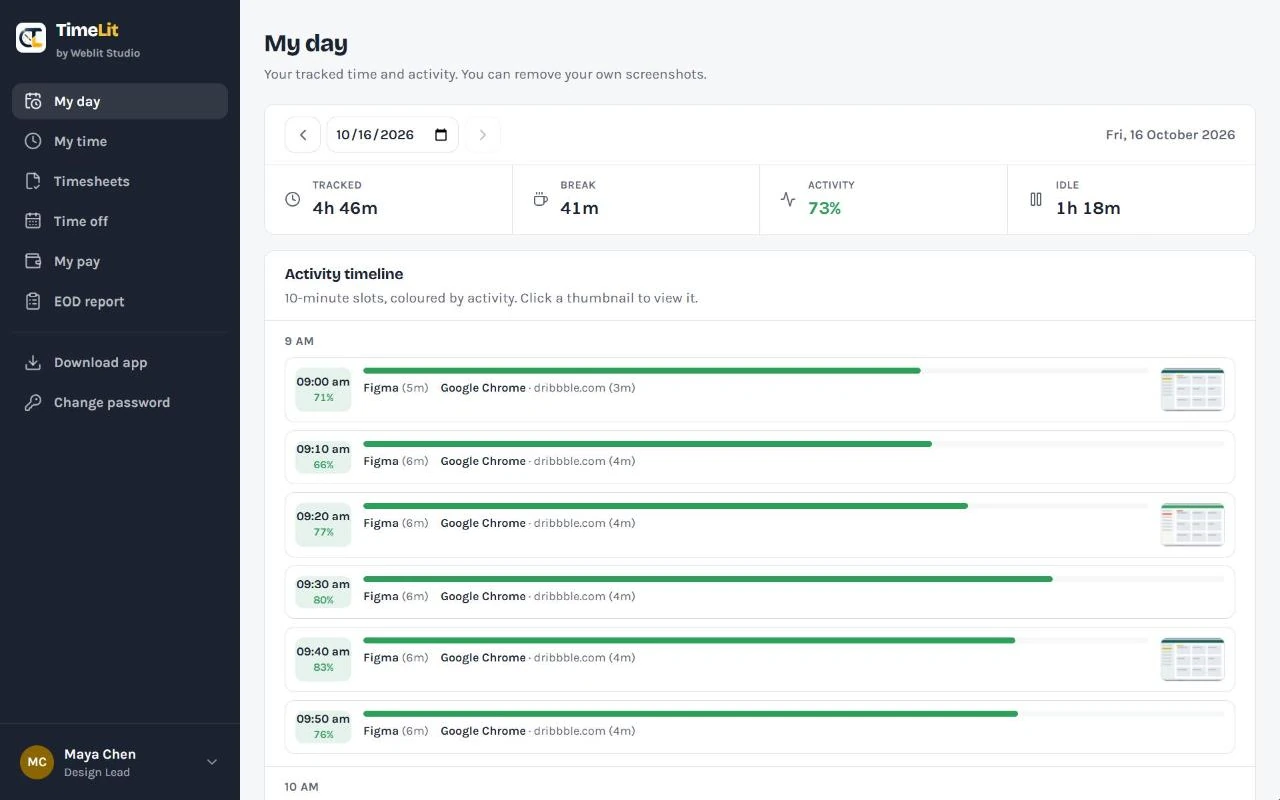Viewport: 1280px width, 800px height.
Task: Click the 09:00 am activity progress bar
Action: coord(756,371)
